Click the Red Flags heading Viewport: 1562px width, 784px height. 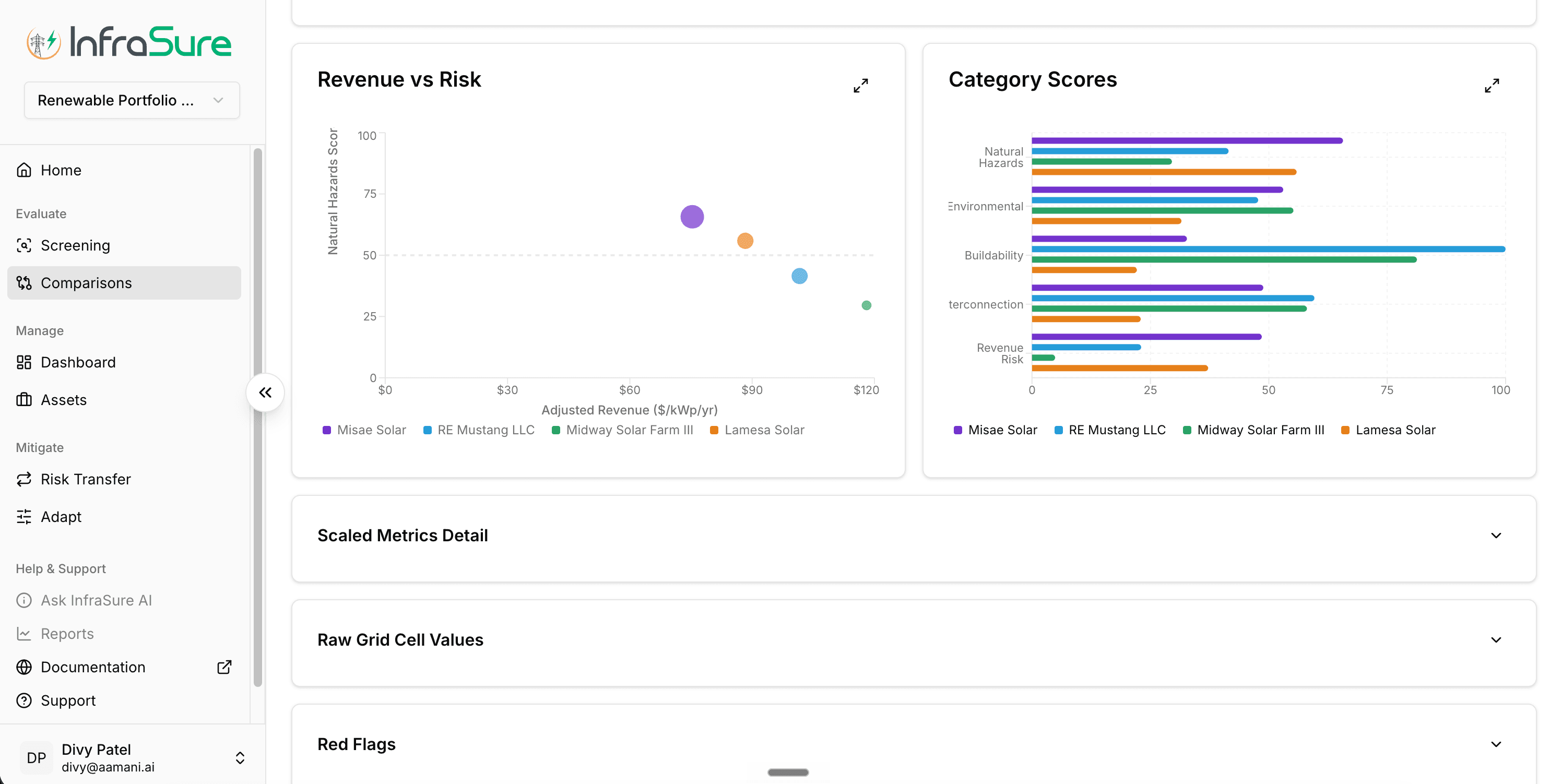coord(357,744)
